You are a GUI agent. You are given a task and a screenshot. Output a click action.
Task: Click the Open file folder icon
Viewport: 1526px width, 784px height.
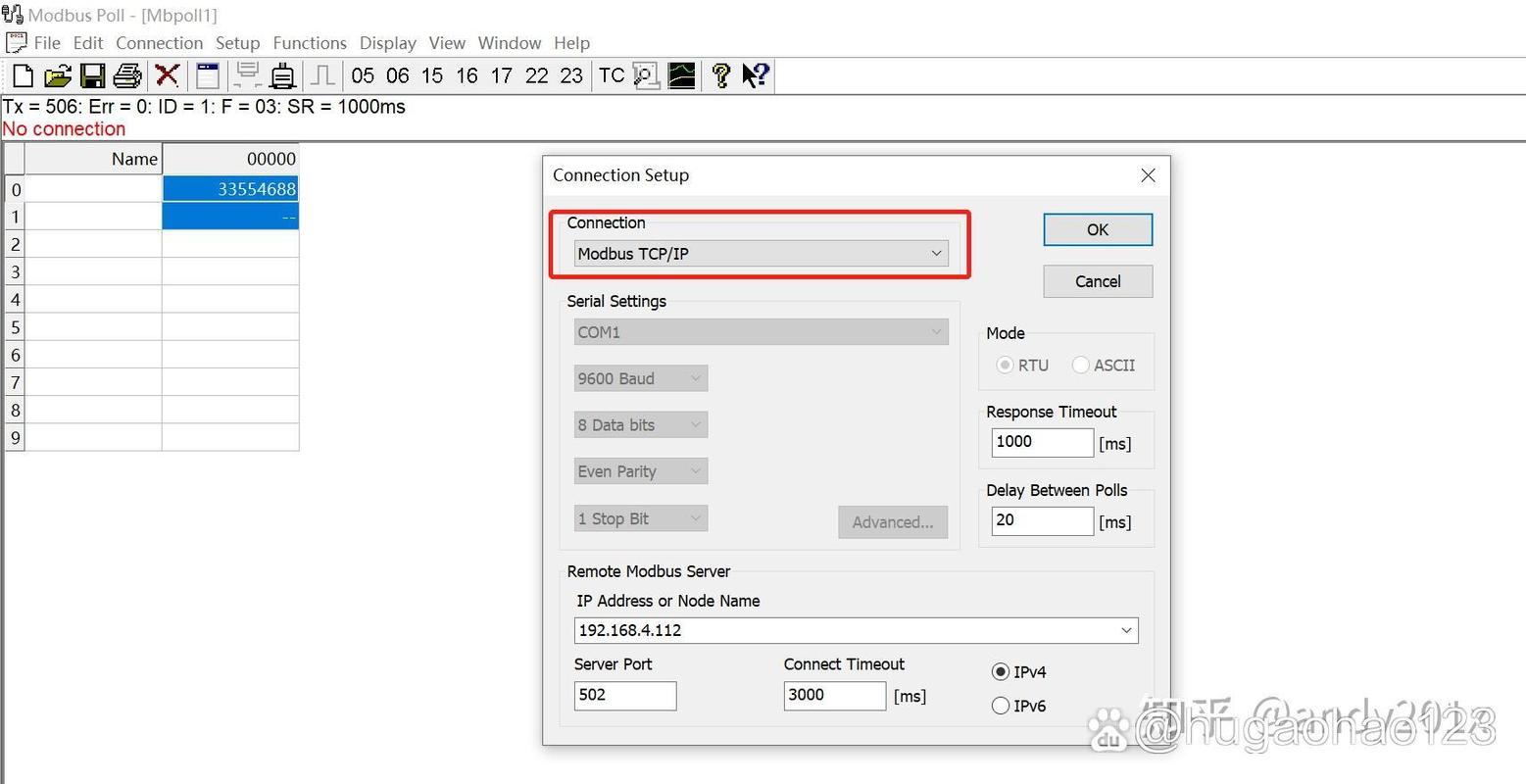(58, 75)
